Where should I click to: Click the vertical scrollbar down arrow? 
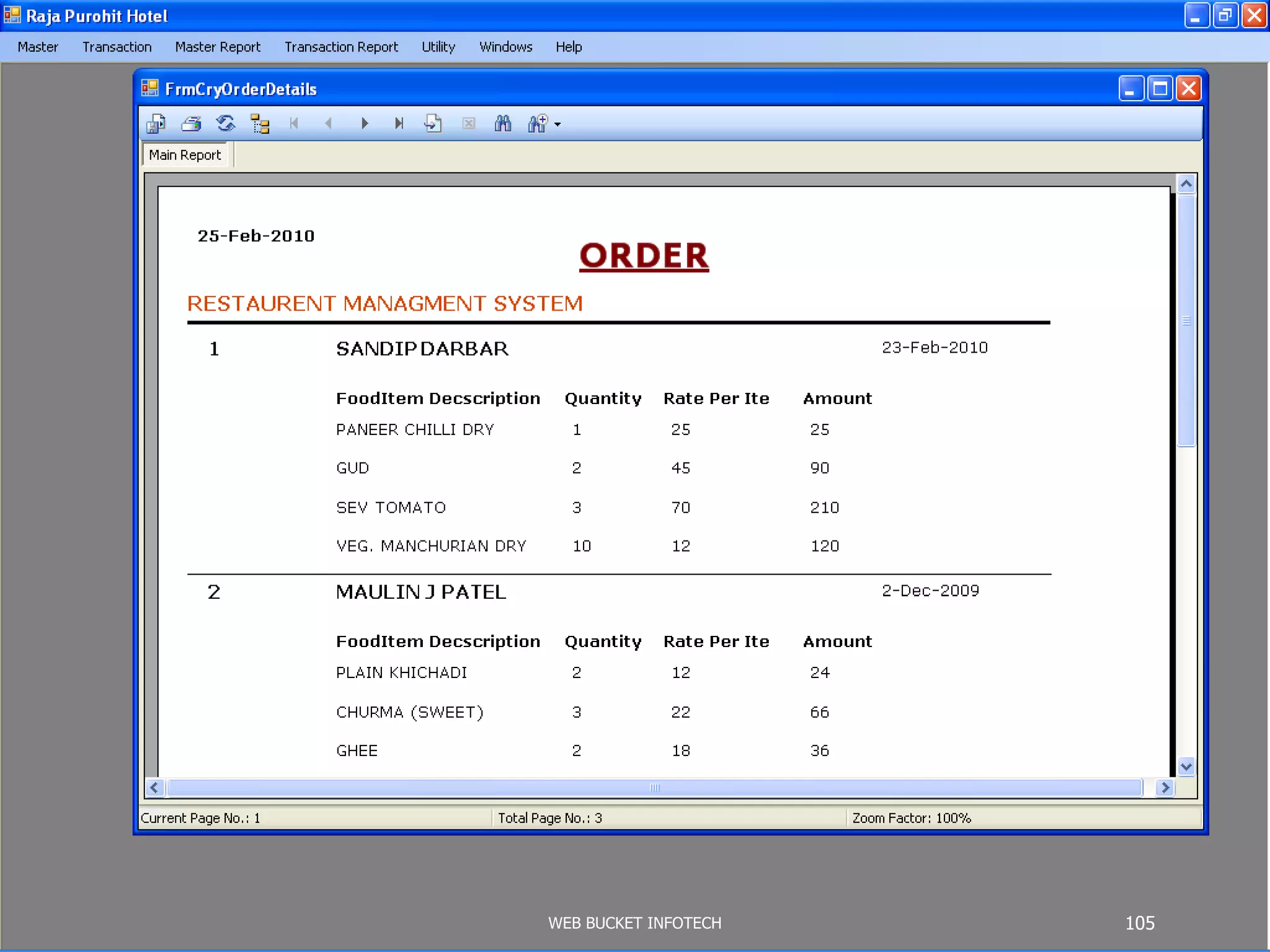point(1186,767)
